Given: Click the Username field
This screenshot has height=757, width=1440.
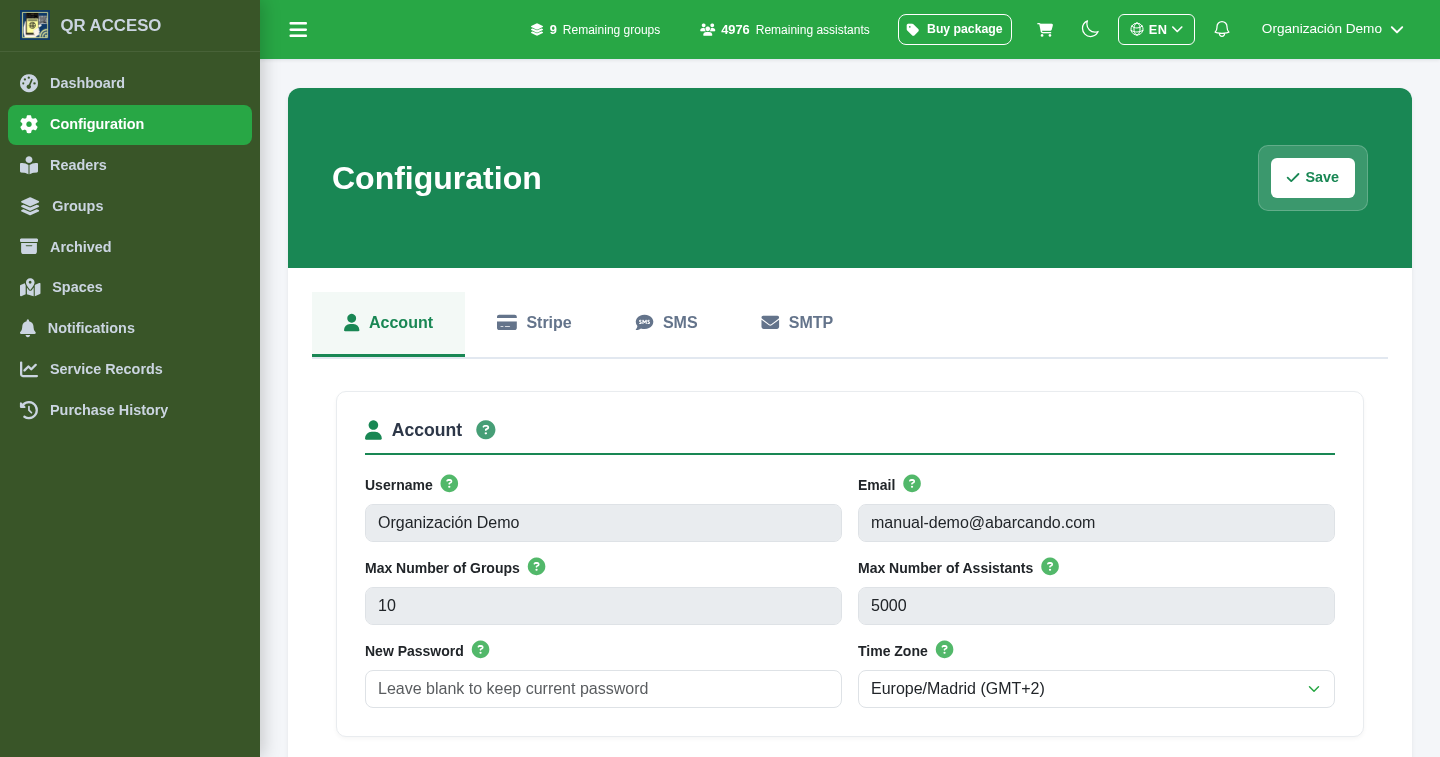Looking at the screenshot, I should (603, 523).
